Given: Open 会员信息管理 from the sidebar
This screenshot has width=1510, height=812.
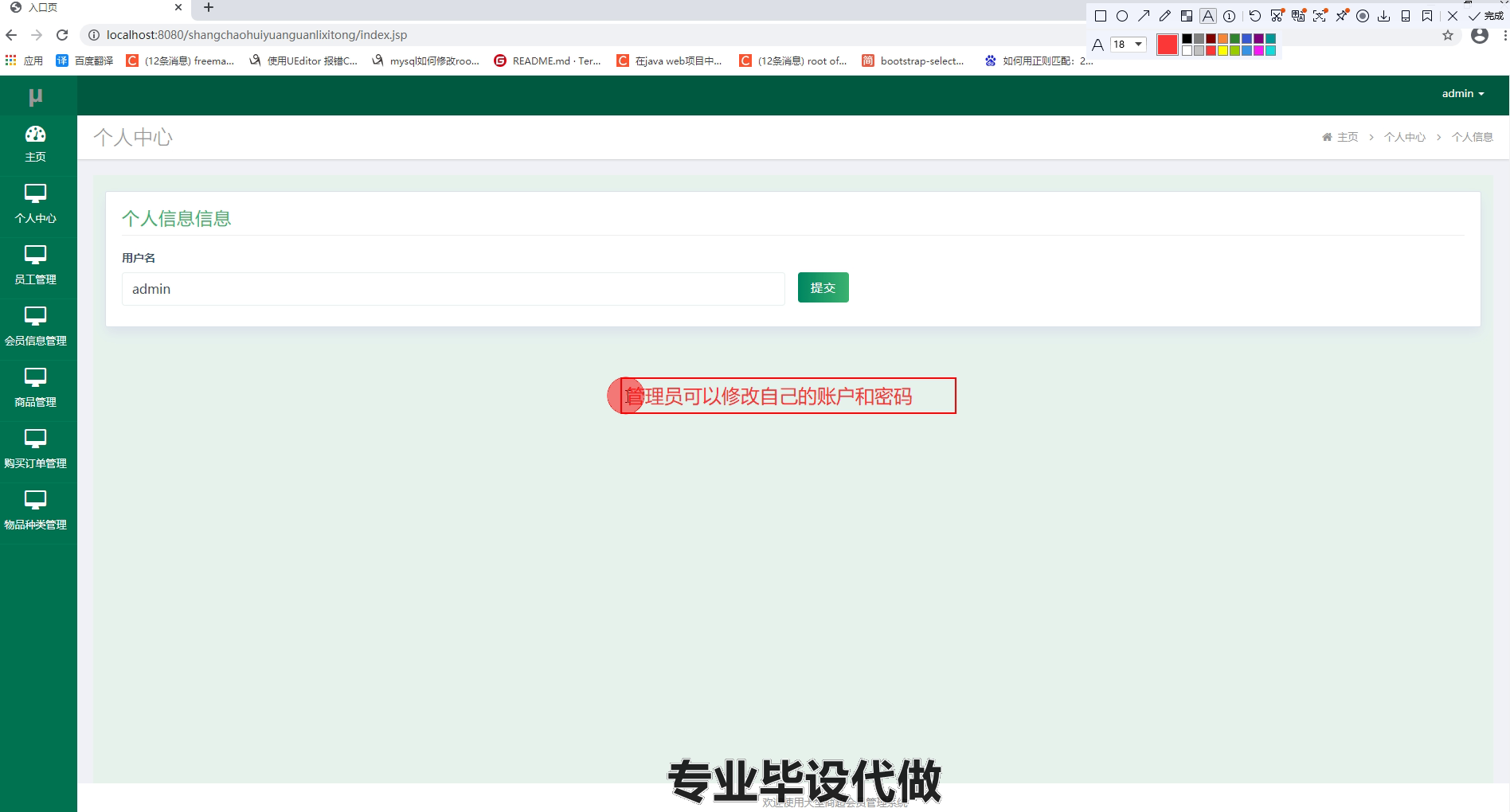Looking at the screenshot, I should click(36, 327).
